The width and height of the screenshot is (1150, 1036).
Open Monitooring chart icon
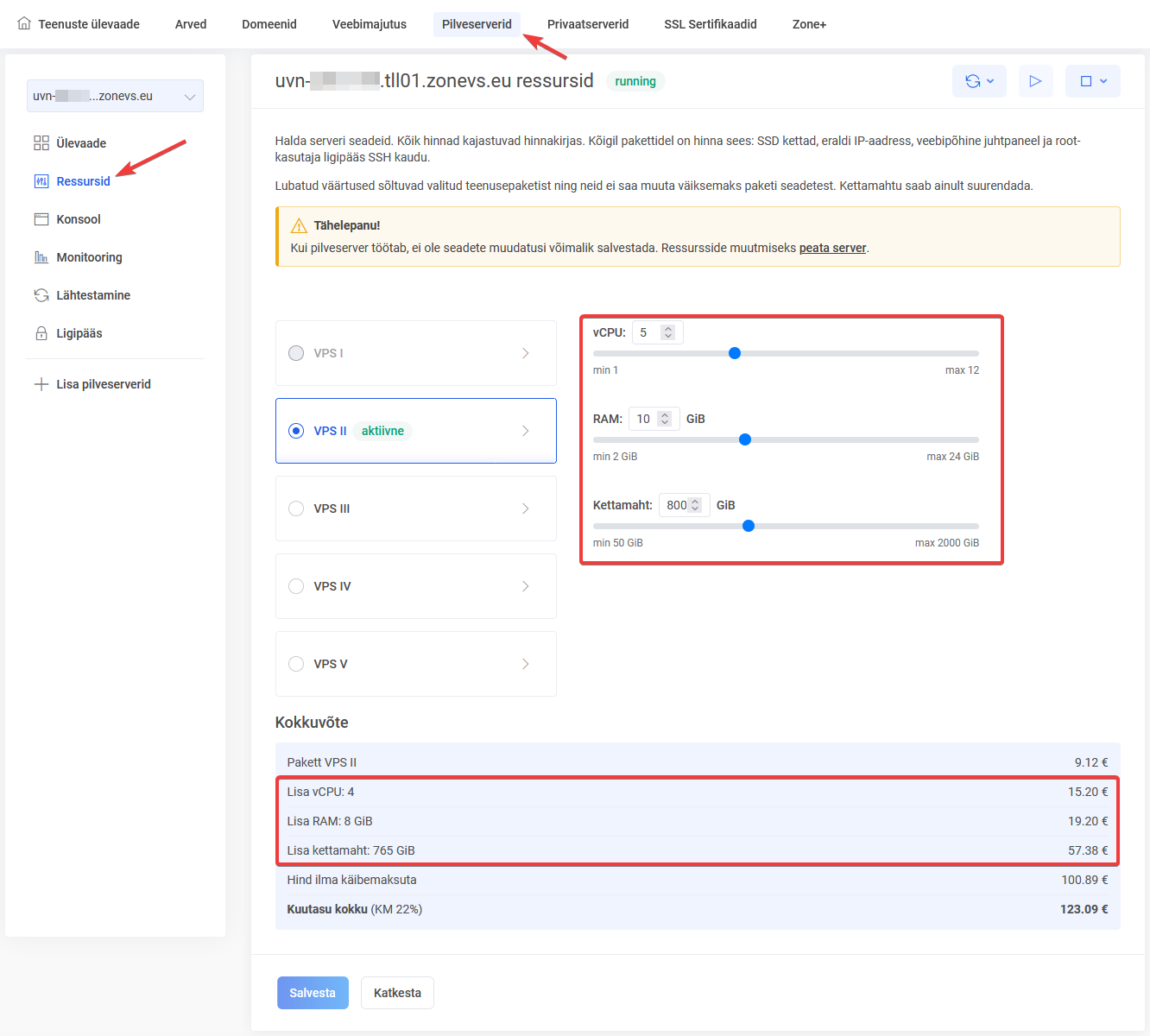(x=41, y=257)
